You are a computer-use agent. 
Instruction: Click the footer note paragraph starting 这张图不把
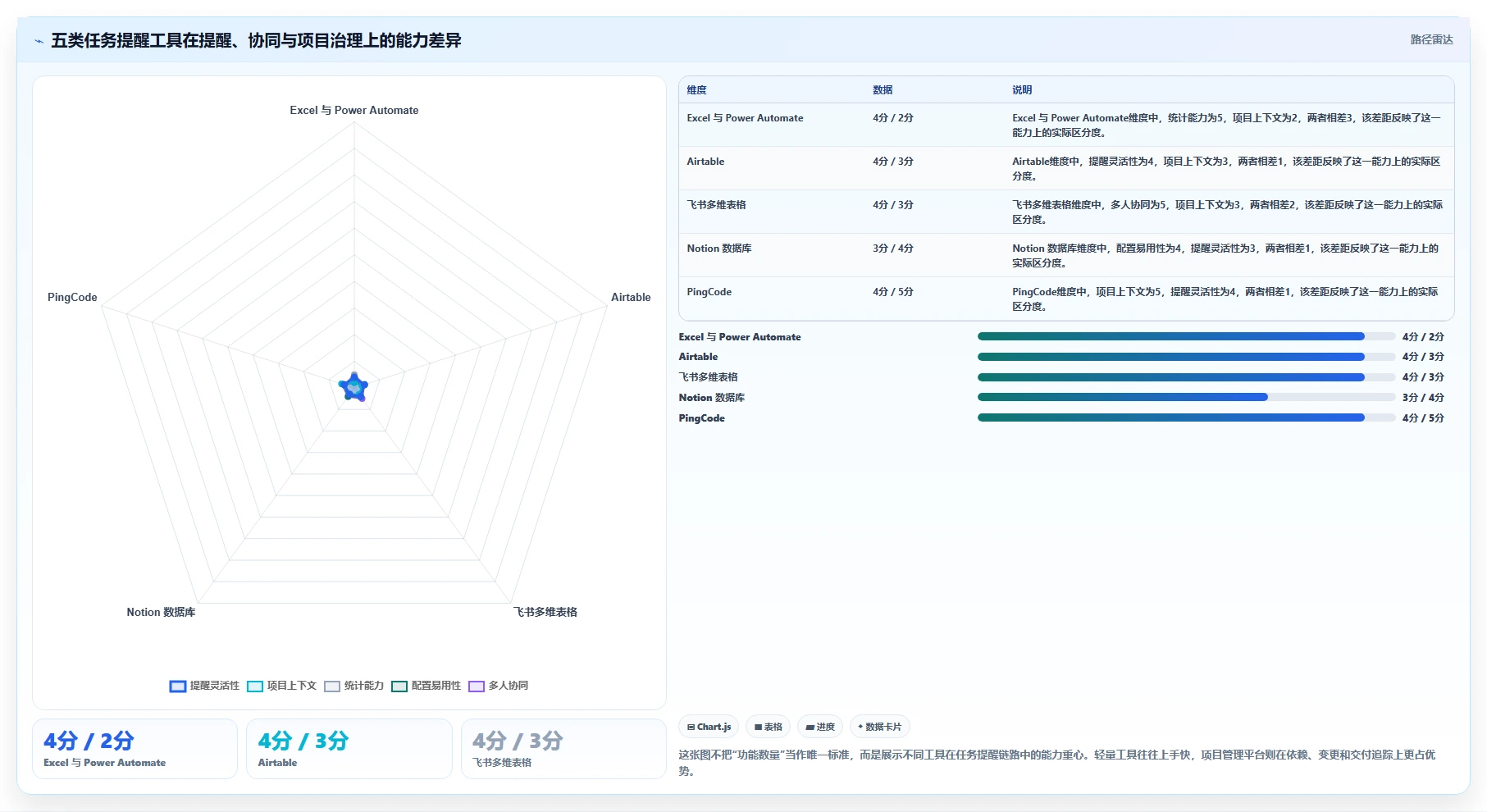pyautogui.click(x=1057, y=763)
